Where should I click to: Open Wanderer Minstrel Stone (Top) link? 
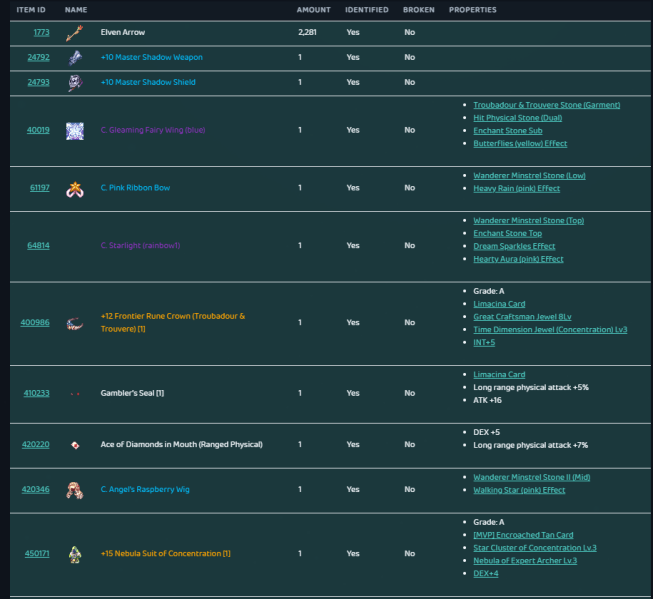click(528, 221)
